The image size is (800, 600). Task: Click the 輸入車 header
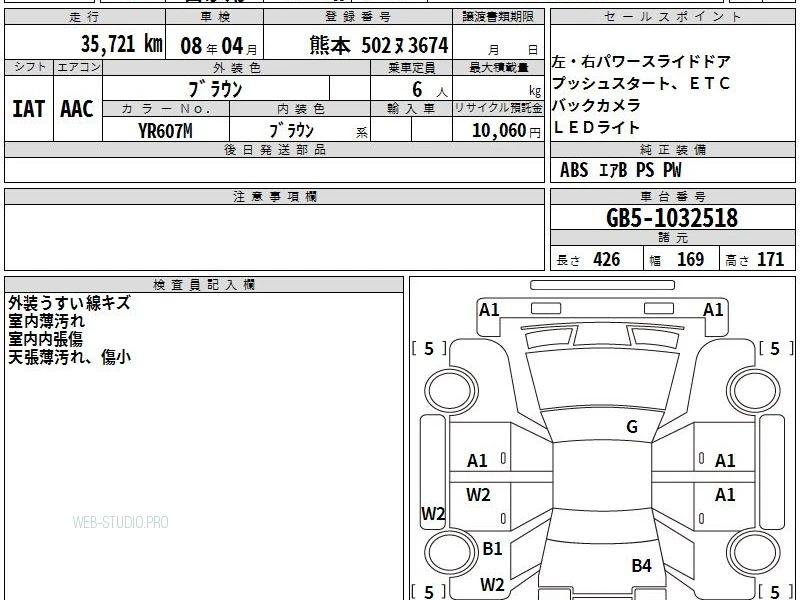click(411, 109)
